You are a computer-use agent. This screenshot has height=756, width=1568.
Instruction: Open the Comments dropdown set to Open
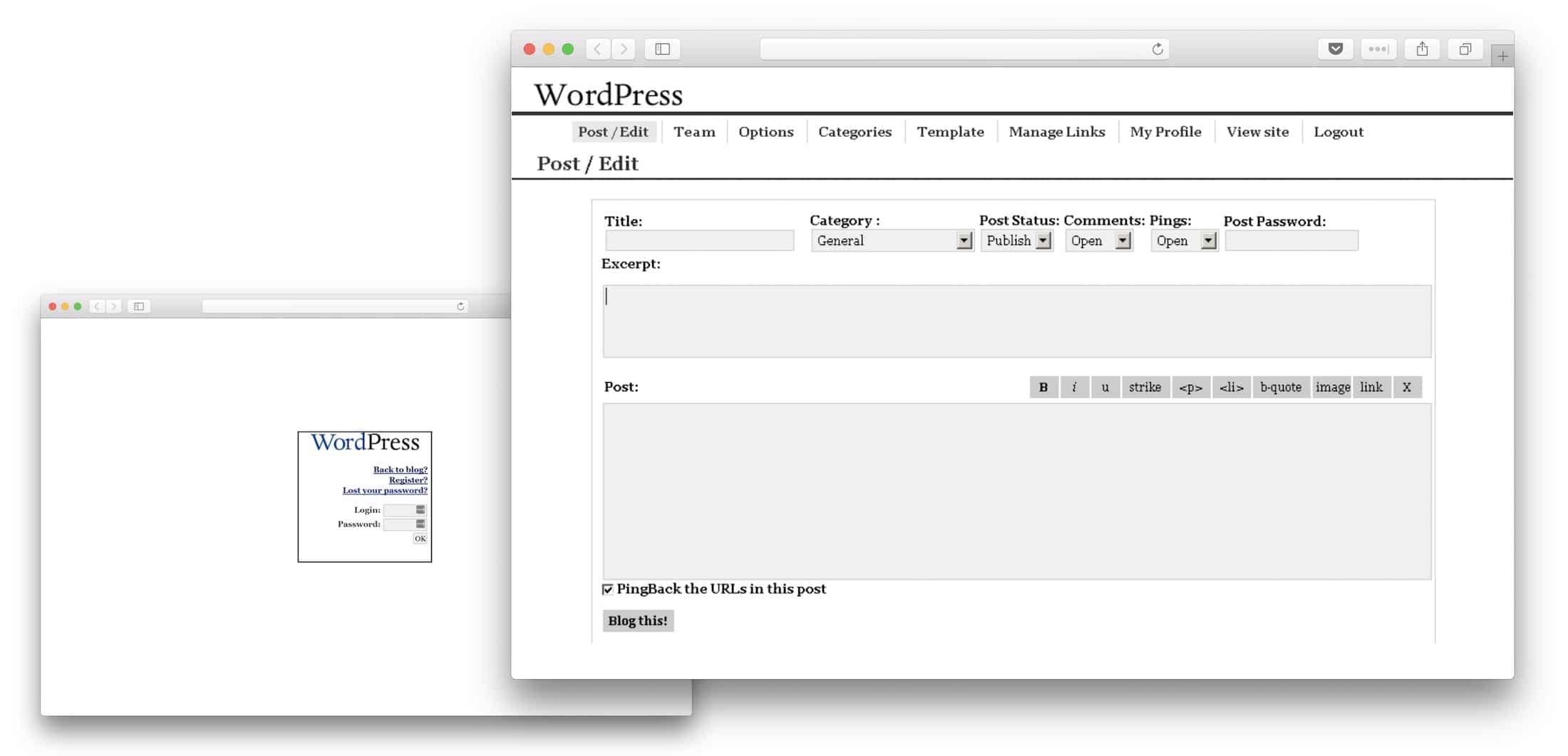(x=1098, y=241)
